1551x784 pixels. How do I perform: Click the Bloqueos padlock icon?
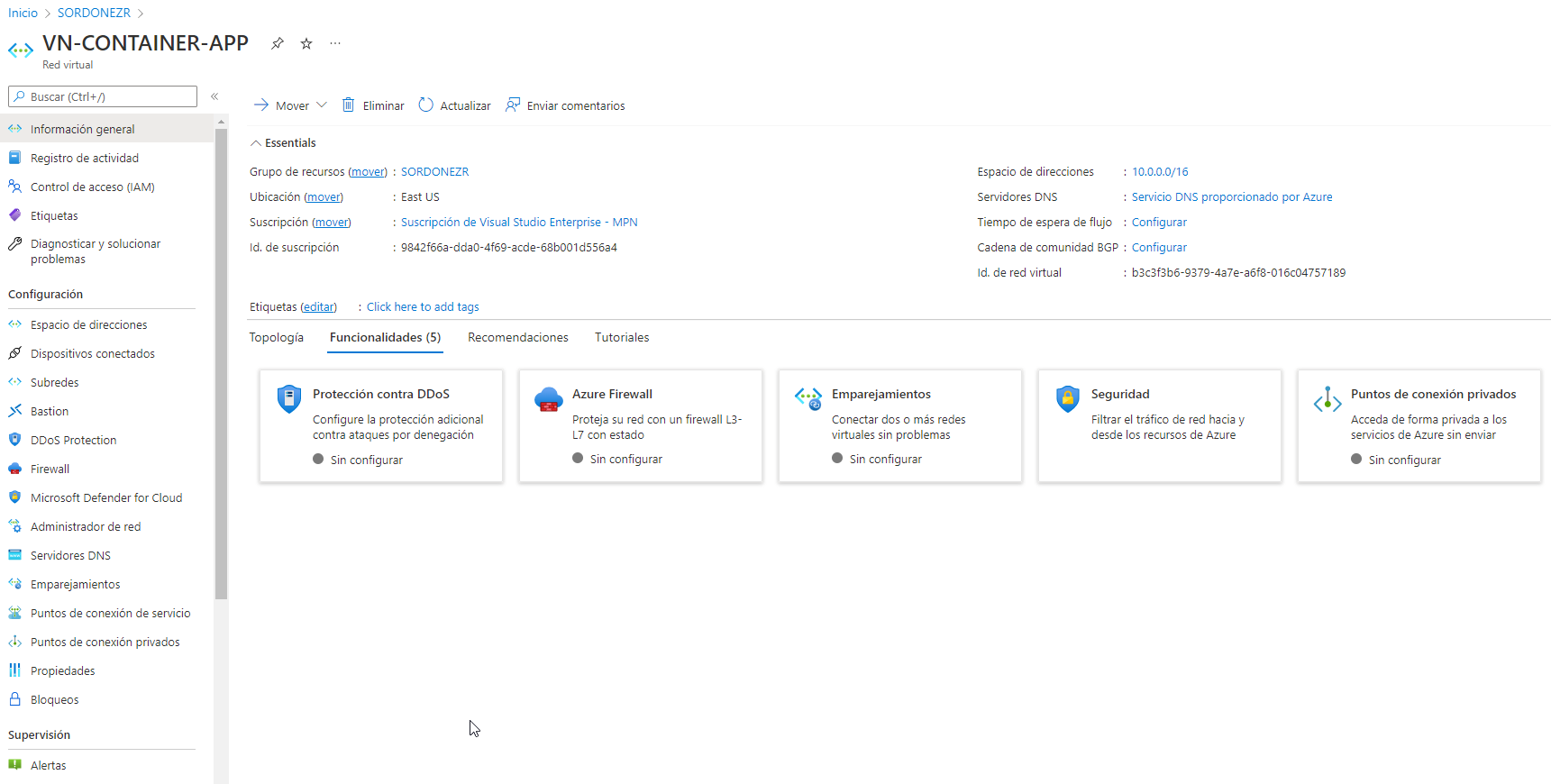coord(14,699)
